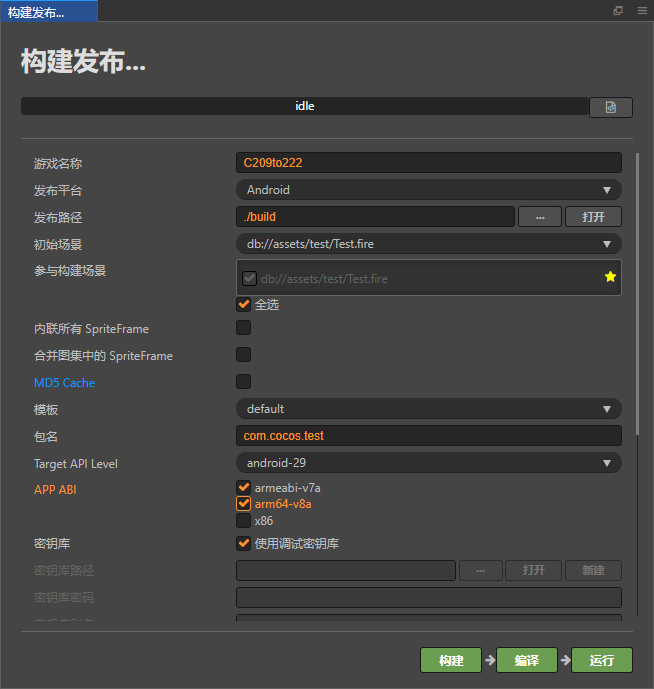Viewport: 654px width, 689px height.
Task: Click the MD5 Cache link label
Action: coord(64,383)
